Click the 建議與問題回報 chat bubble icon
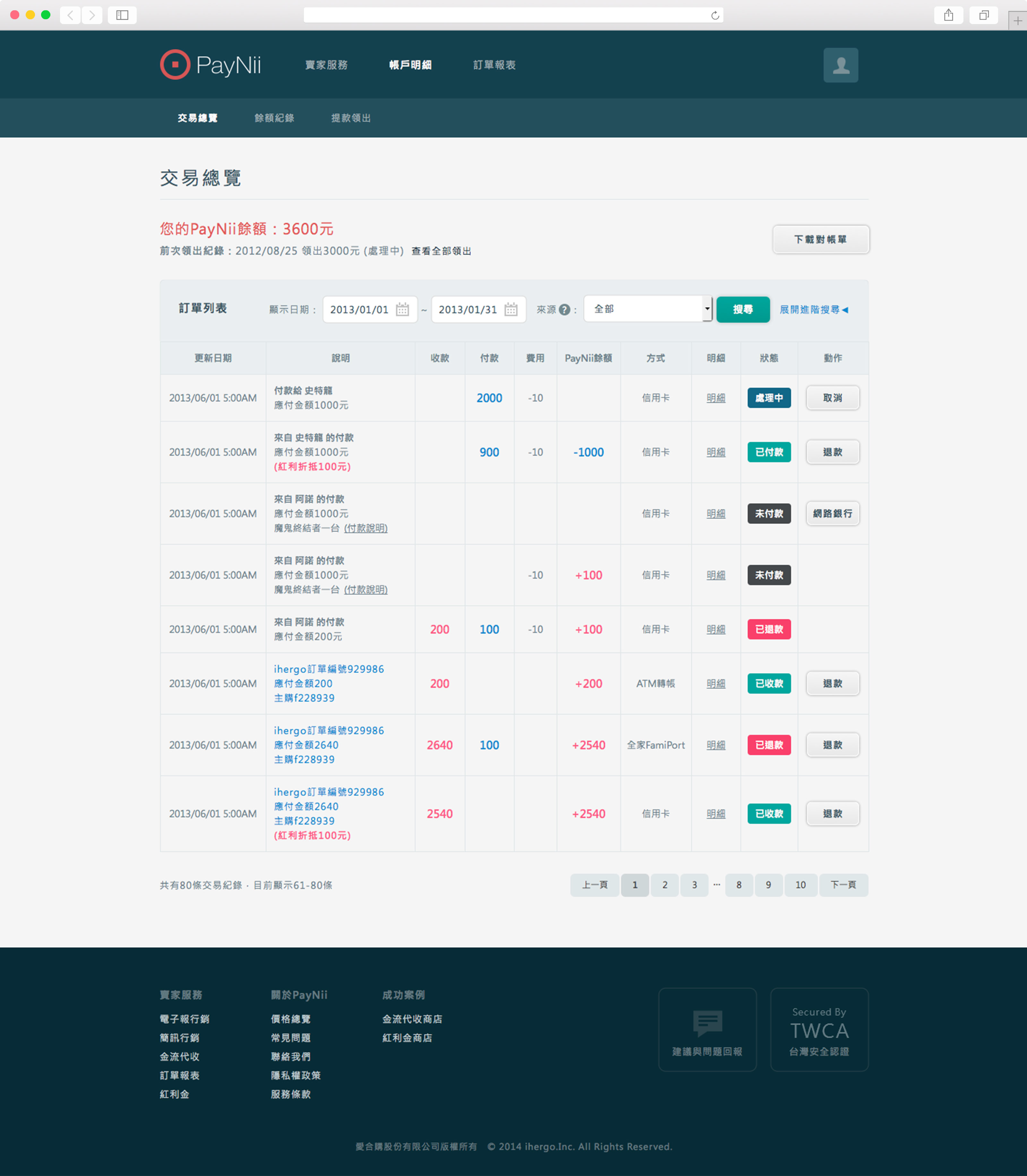 (707, 1022)
